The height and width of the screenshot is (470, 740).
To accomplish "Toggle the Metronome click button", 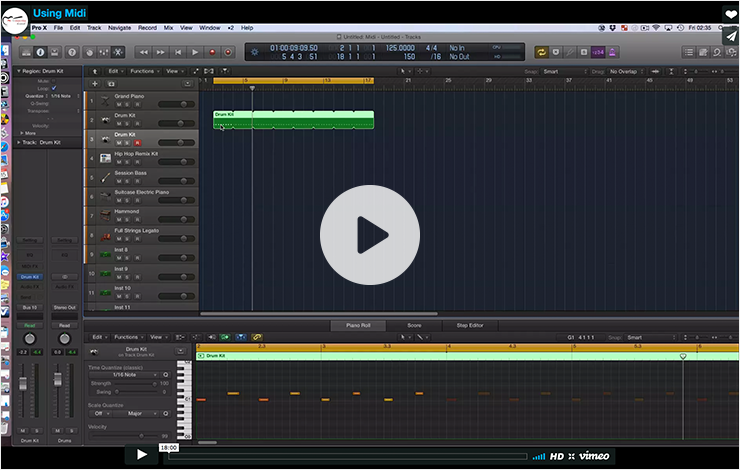I will pyautogui.click(x=612, y=52).
